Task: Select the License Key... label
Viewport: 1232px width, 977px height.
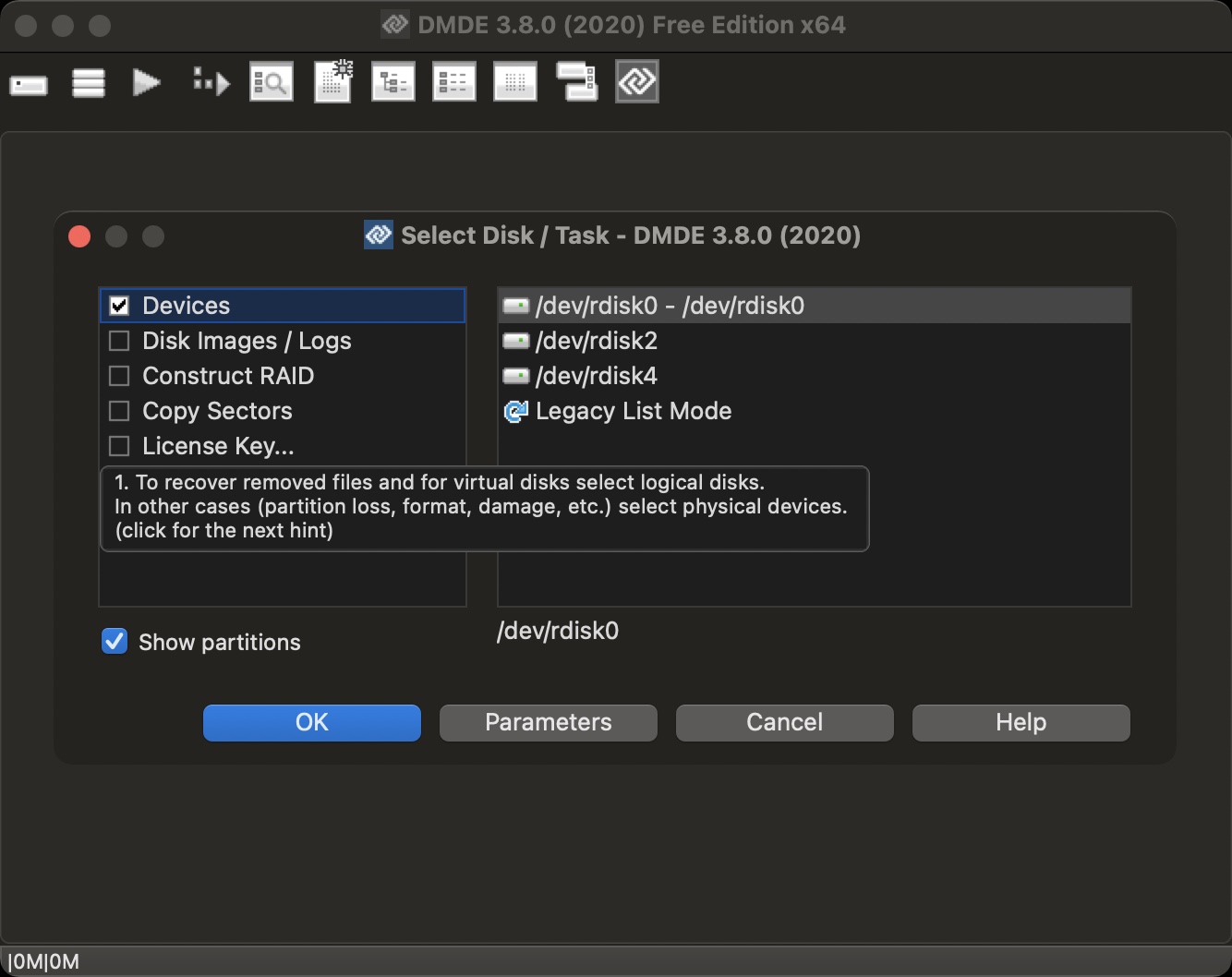Action: [x=218, y=446]
